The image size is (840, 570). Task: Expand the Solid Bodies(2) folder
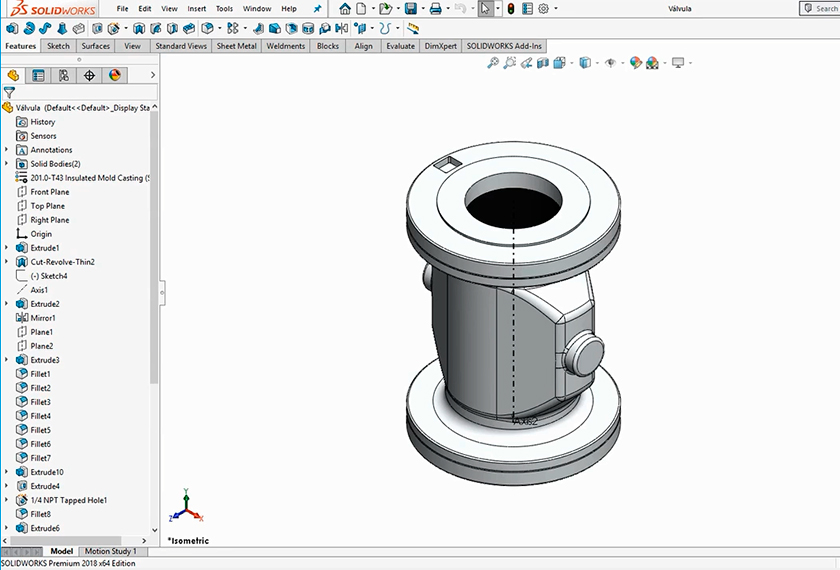coord(7,164)
